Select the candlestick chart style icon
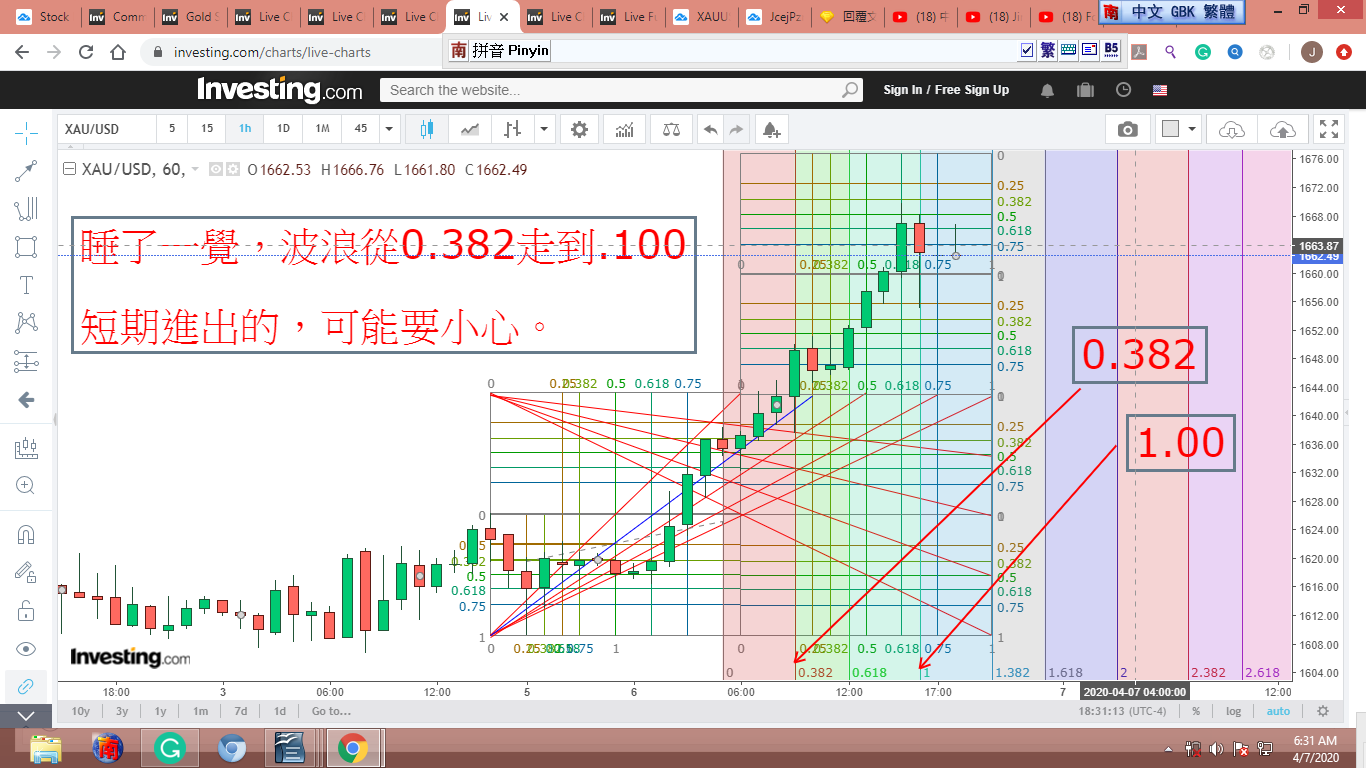The height and width of the screenshot is (768, 1366). (428, 129)
